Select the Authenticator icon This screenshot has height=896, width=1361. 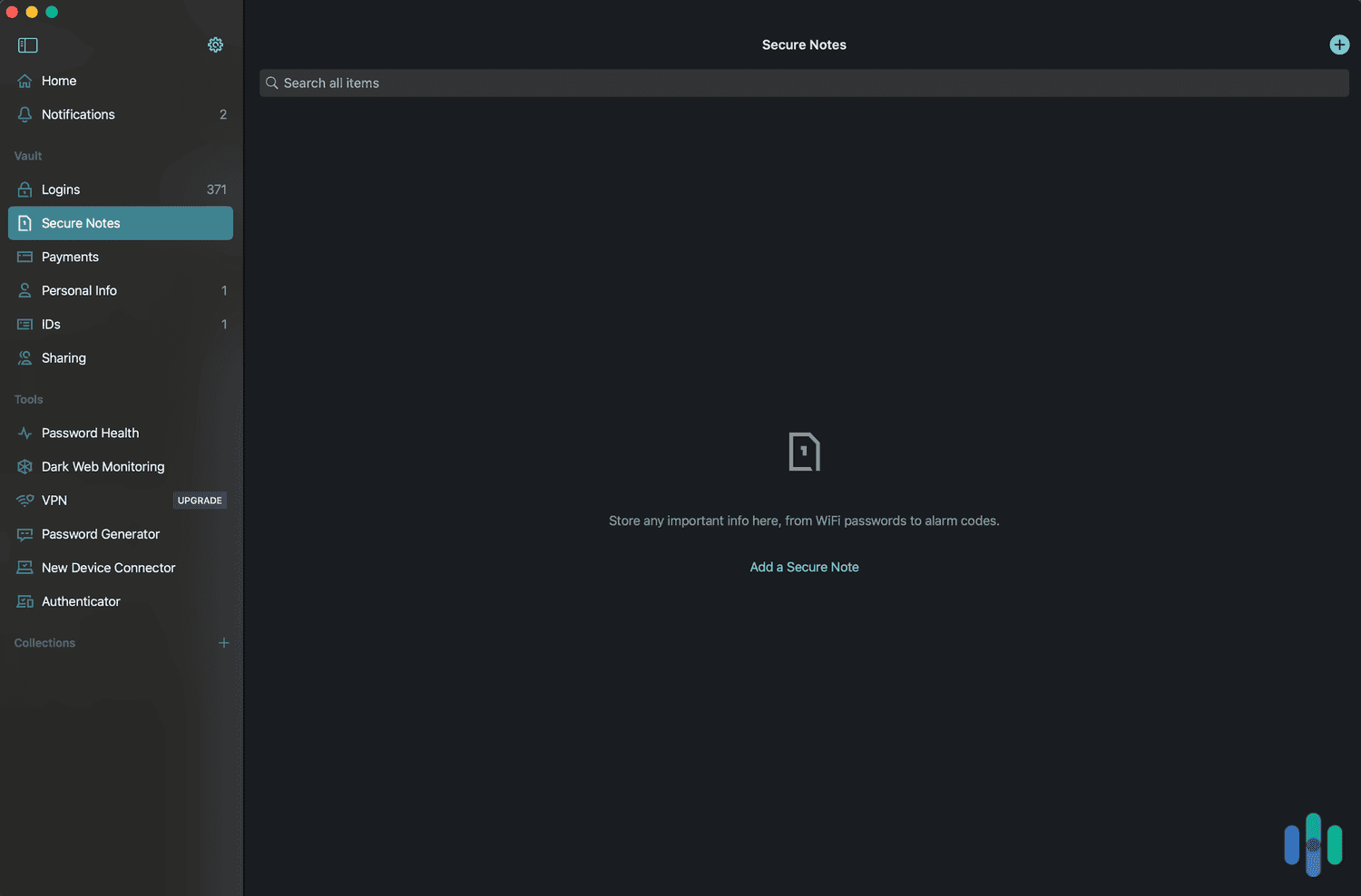[x=24, y=601]
